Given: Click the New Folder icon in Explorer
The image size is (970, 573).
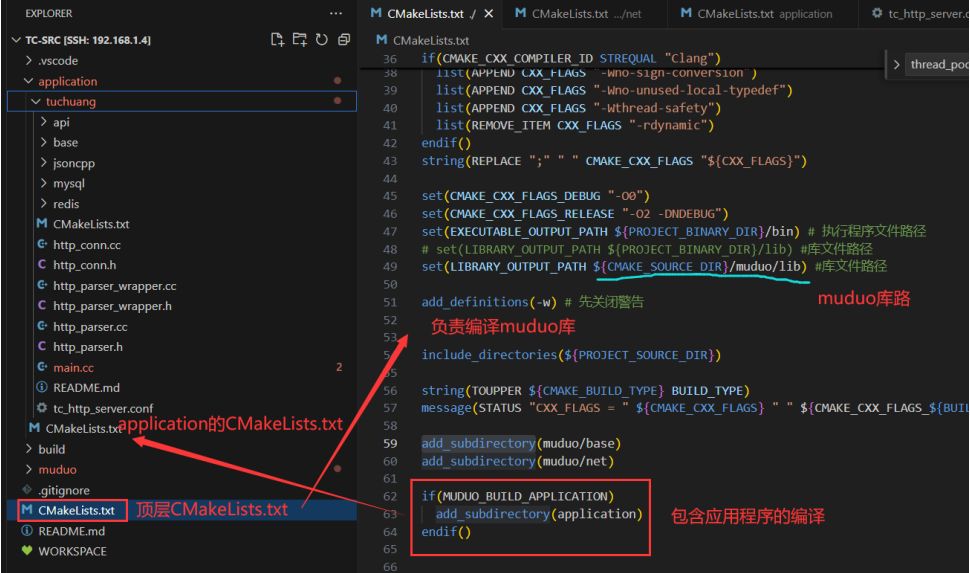Looking at the screenshot, I should (299, 40).
